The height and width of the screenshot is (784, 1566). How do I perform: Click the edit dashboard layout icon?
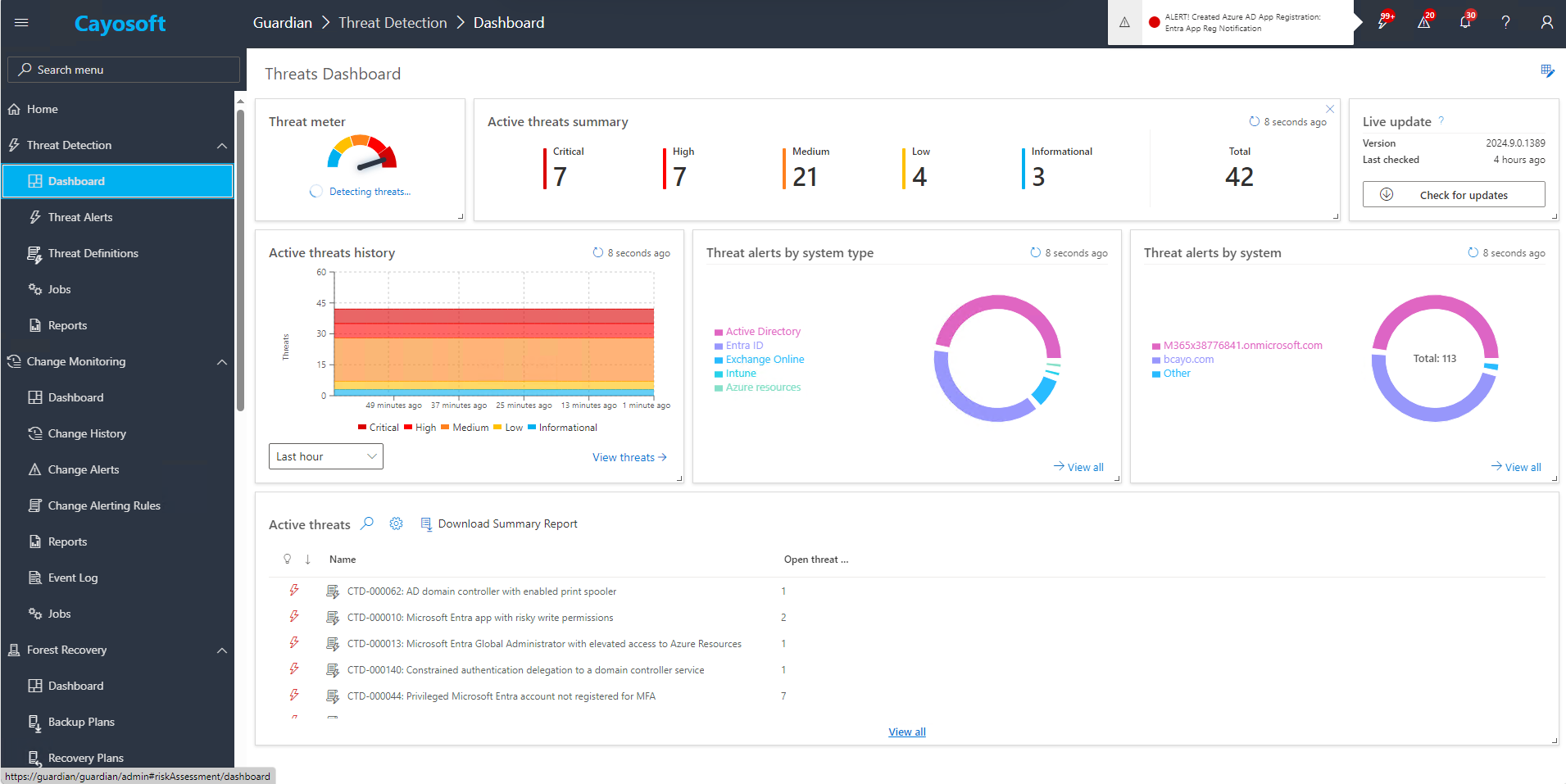pyautogui.click(x=1547, y=71)
